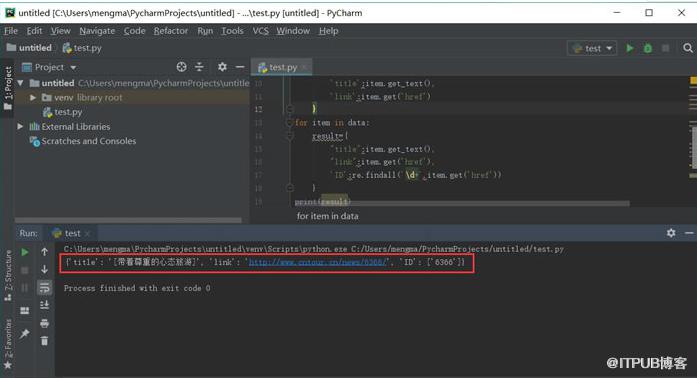
Task: Open Project panel settings gear
Action: tap(222, 67)
